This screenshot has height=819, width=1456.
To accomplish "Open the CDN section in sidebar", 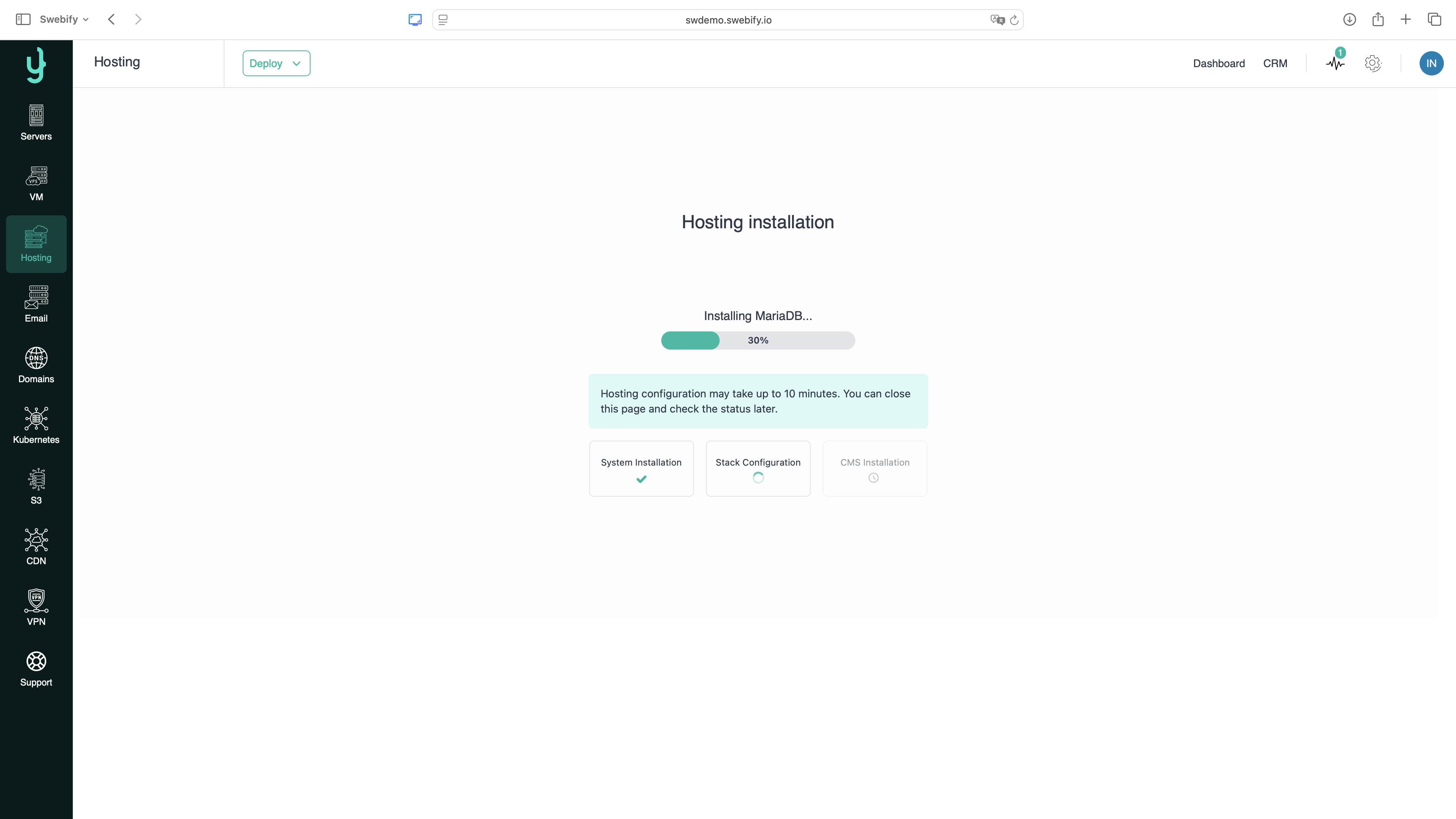I will [36, 547].
